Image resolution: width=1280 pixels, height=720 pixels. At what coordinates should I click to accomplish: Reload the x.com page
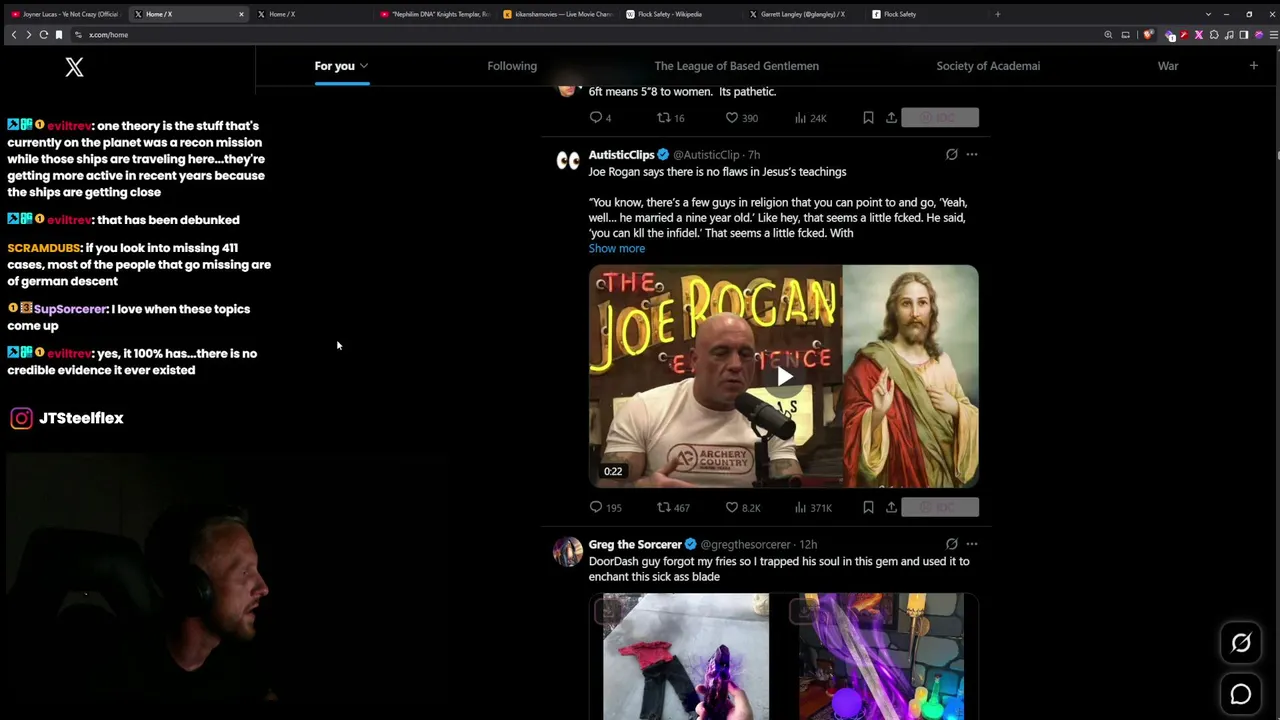tap(44, 35)
